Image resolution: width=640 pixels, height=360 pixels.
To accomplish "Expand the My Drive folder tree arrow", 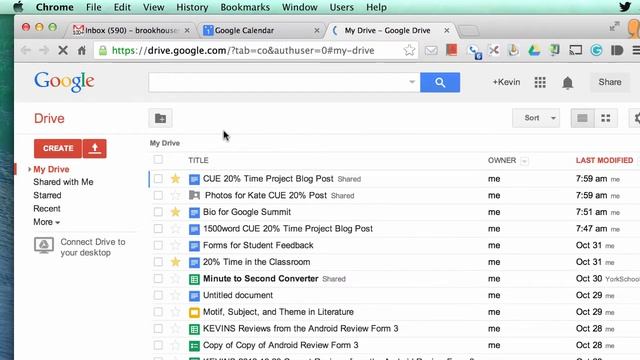I will [x=29, y=169].
